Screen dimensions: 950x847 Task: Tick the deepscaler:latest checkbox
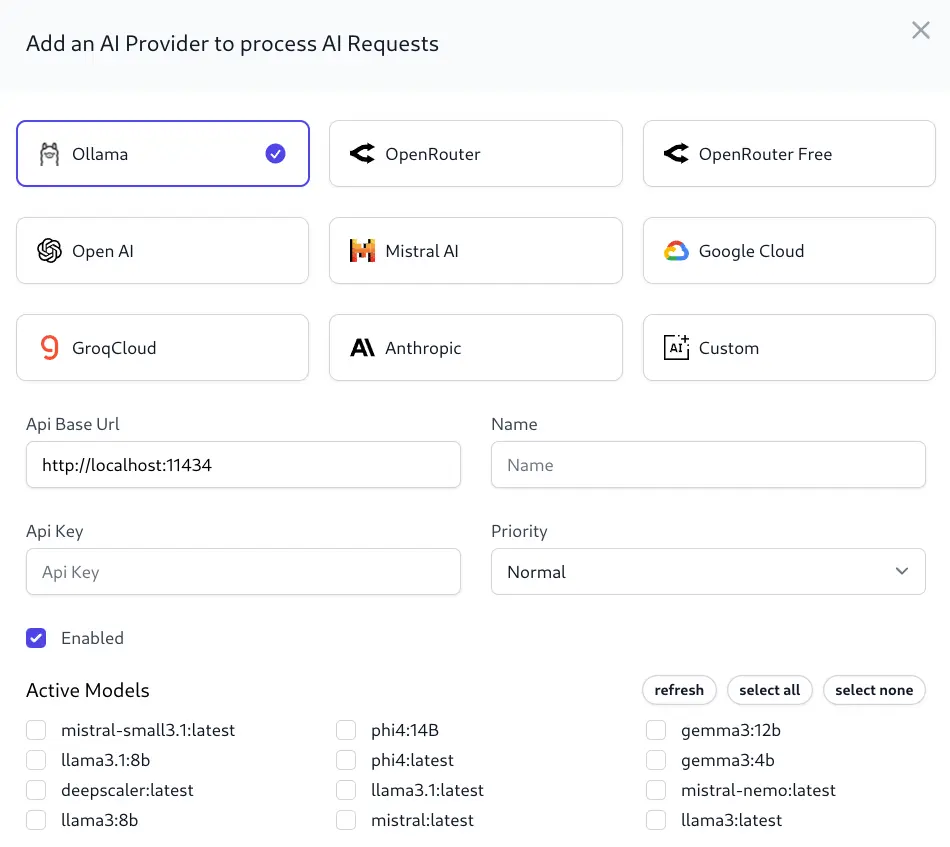click(36, 790)
